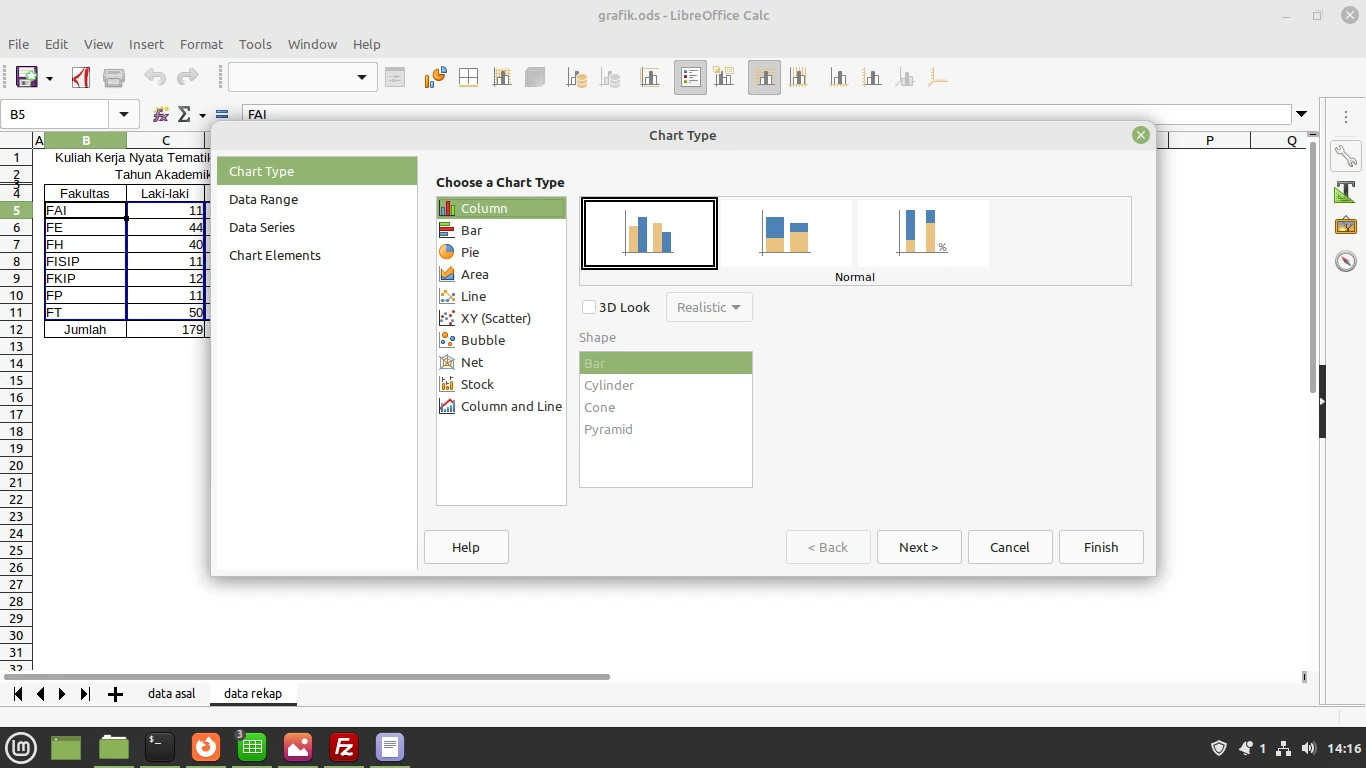The width and height of the screenshot is (1366, 768).
Task: Click the Formula equals icon
Action: (222, 114)
